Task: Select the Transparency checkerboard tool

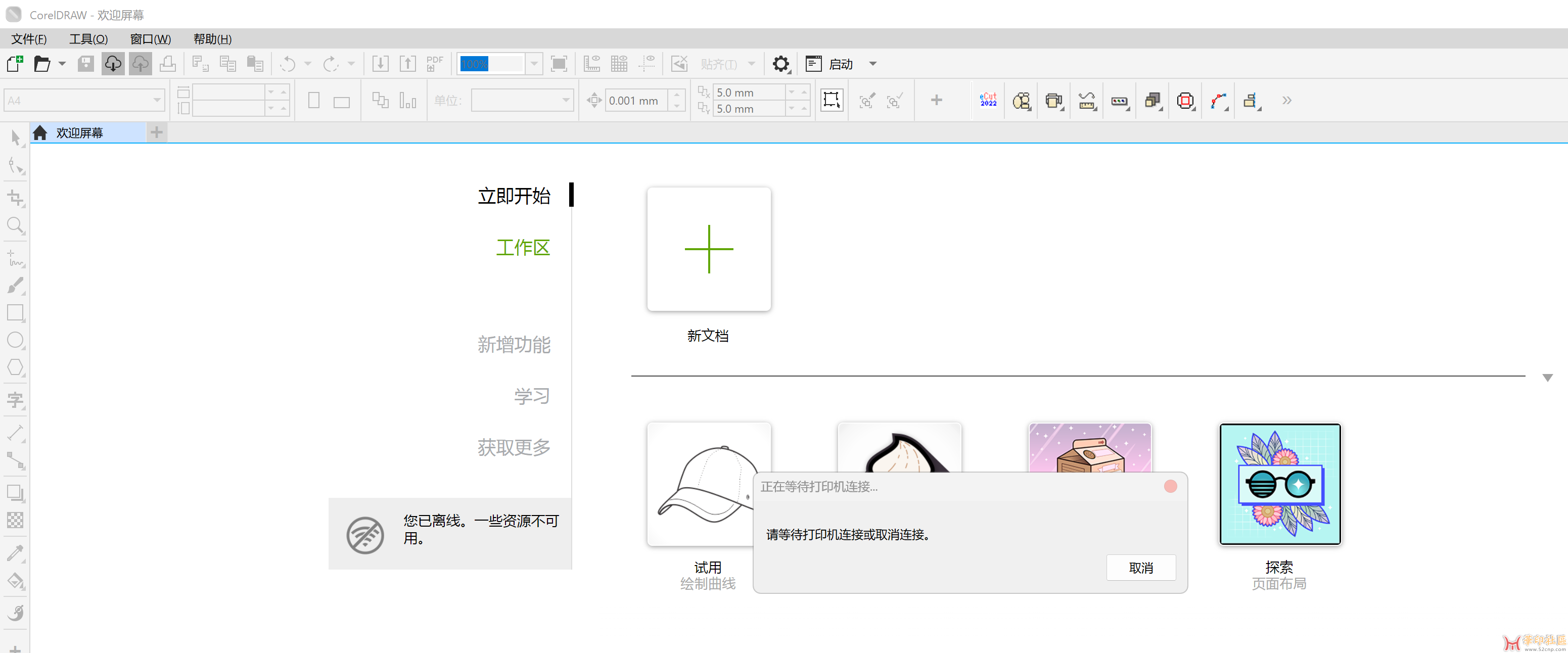Action: [16, 521]
